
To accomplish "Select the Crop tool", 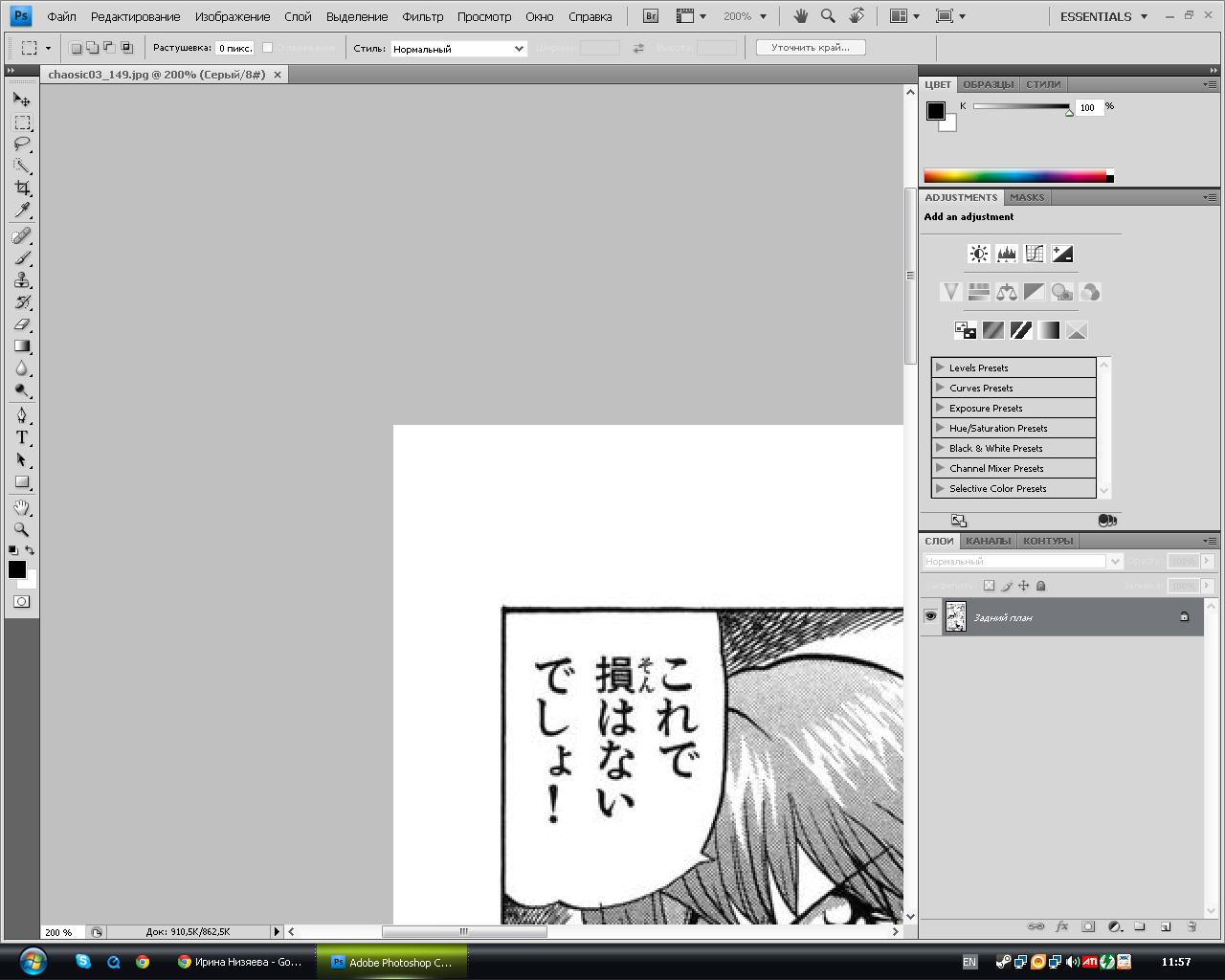I will pos(22,189).
